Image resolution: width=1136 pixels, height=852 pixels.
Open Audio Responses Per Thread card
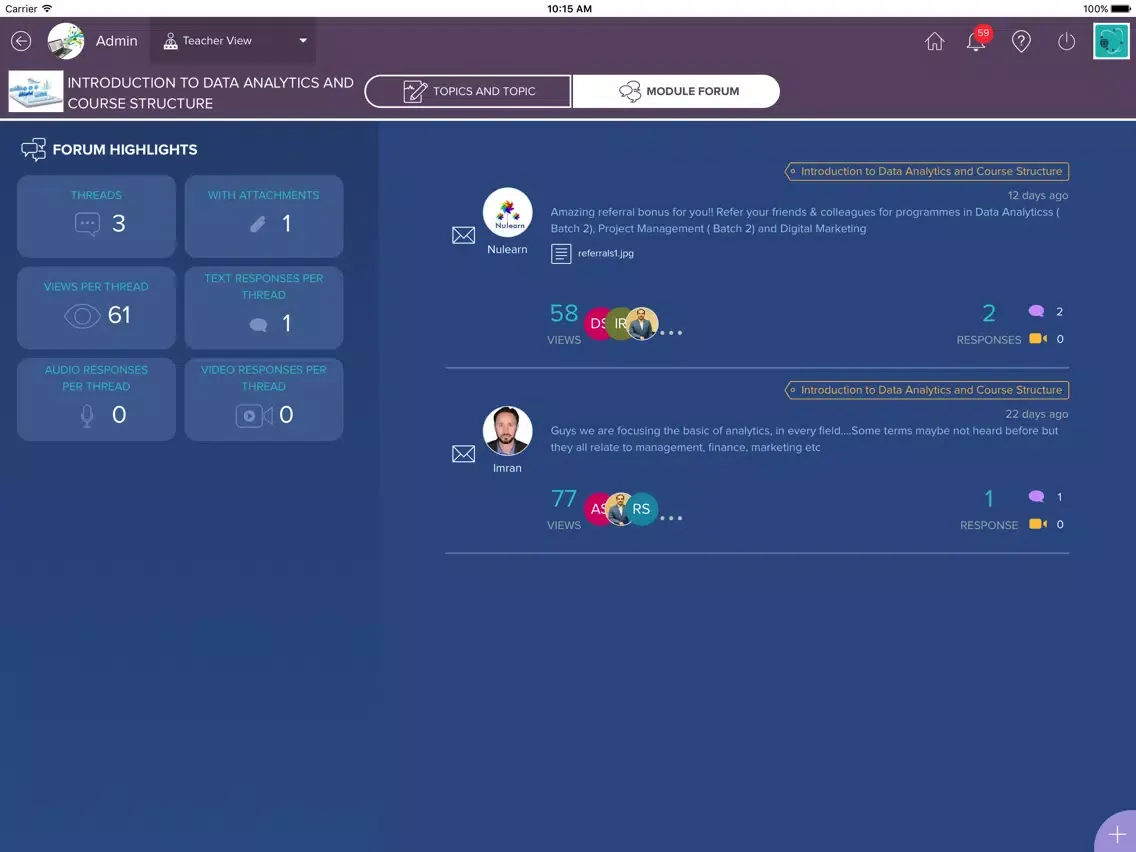click(x=96, y=399)
